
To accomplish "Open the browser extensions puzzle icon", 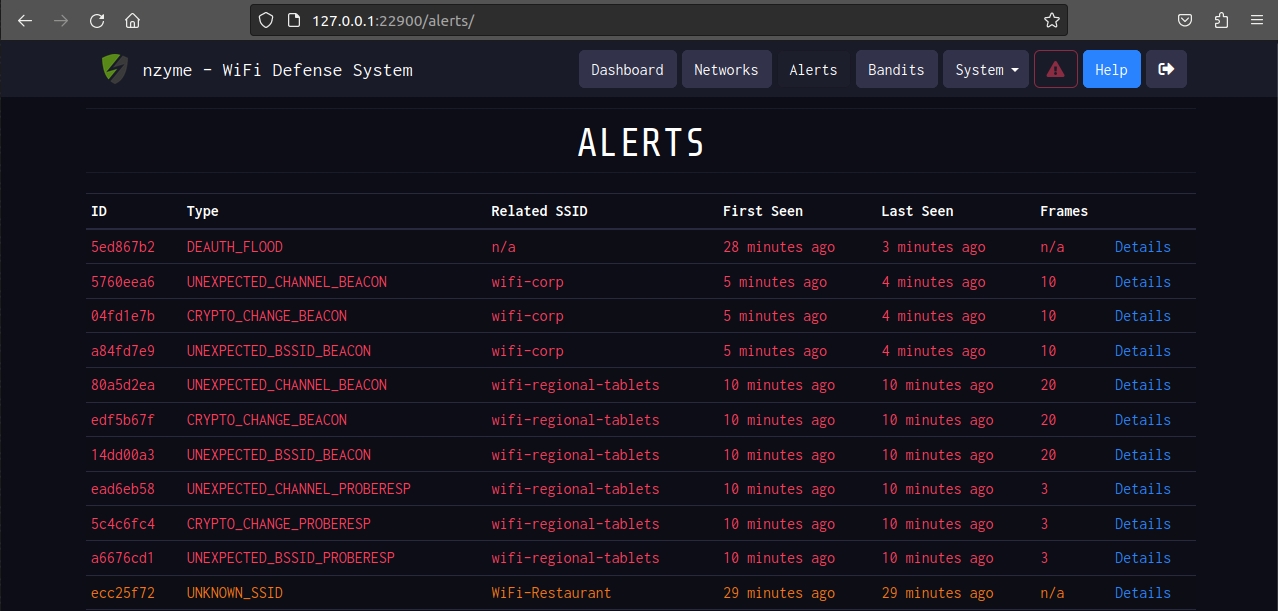I will coord(1221,20).
